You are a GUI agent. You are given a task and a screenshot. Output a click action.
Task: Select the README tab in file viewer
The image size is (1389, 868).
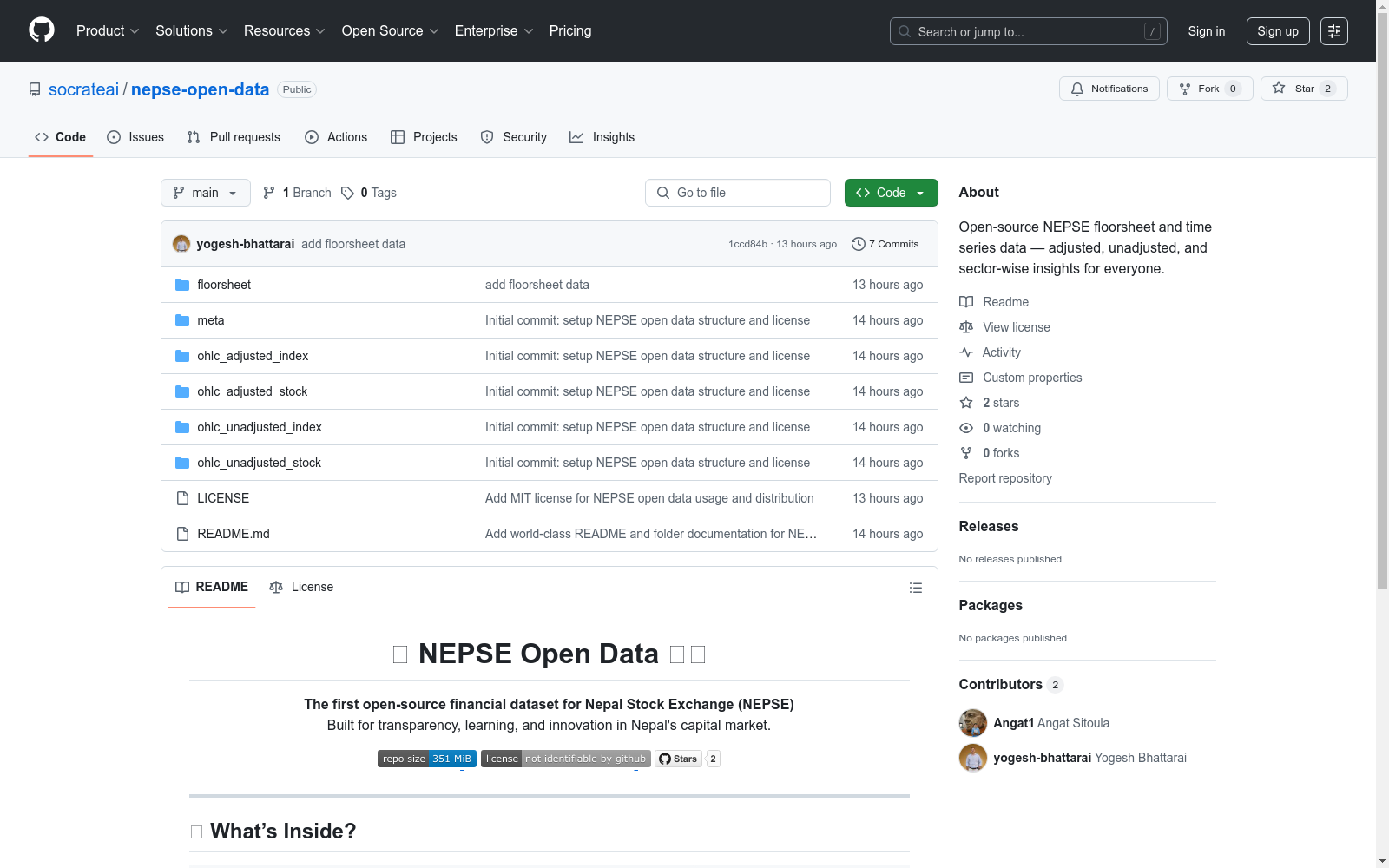(212, 588)
